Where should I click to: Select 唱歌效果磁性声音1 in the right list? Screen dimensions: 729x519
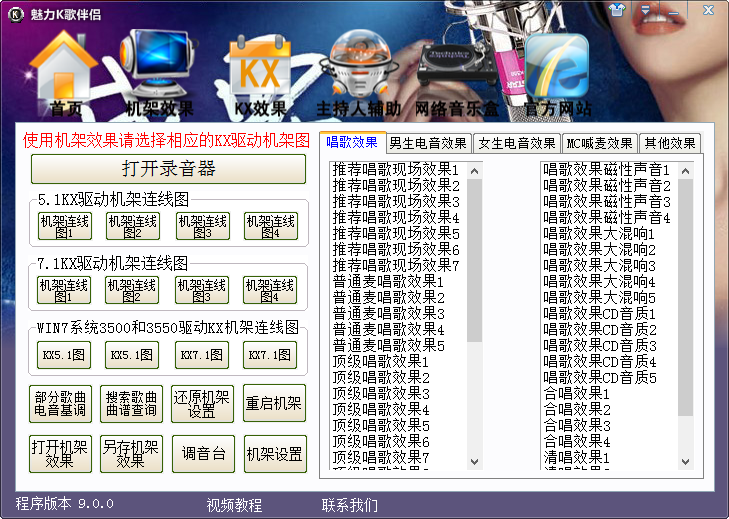click(x=607, y=170)
